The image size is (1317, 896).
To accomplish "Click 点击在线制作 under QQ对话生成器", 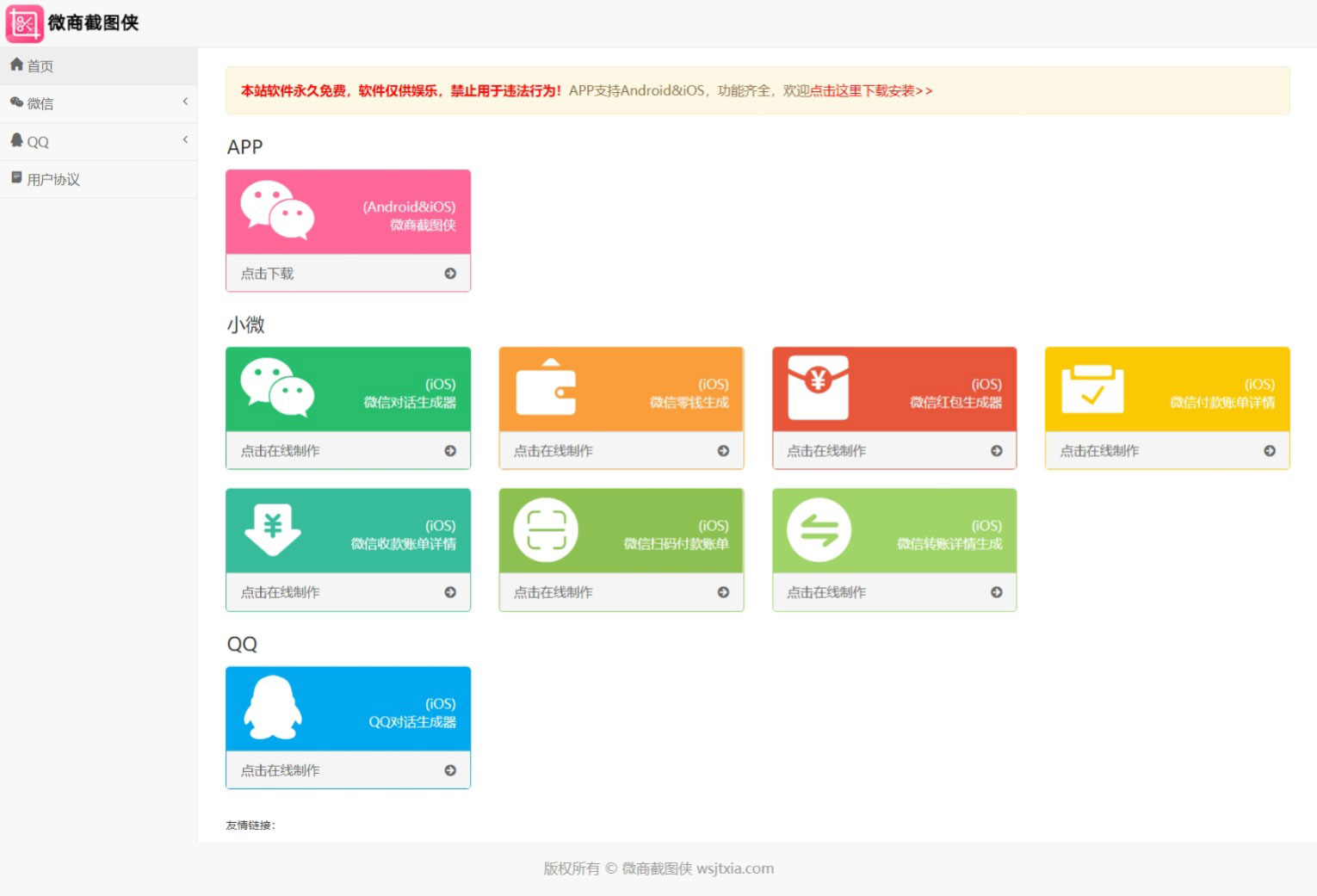I will click(280, 770).
